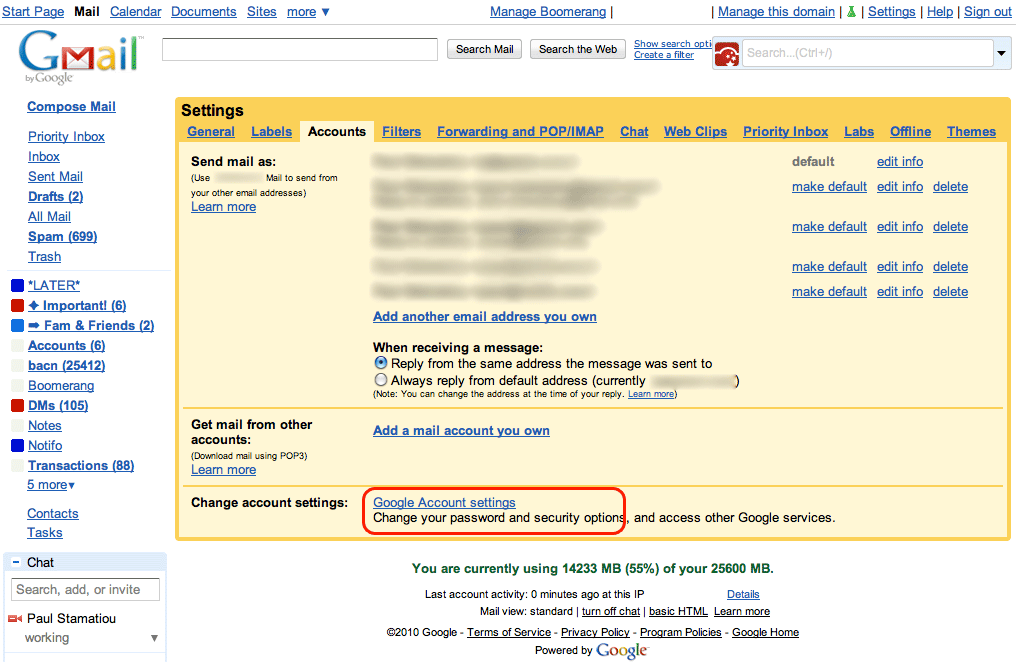This screenshot has width=1016, height=662.
Task: Click the Compose Mail link
Action: pos(71,107)
